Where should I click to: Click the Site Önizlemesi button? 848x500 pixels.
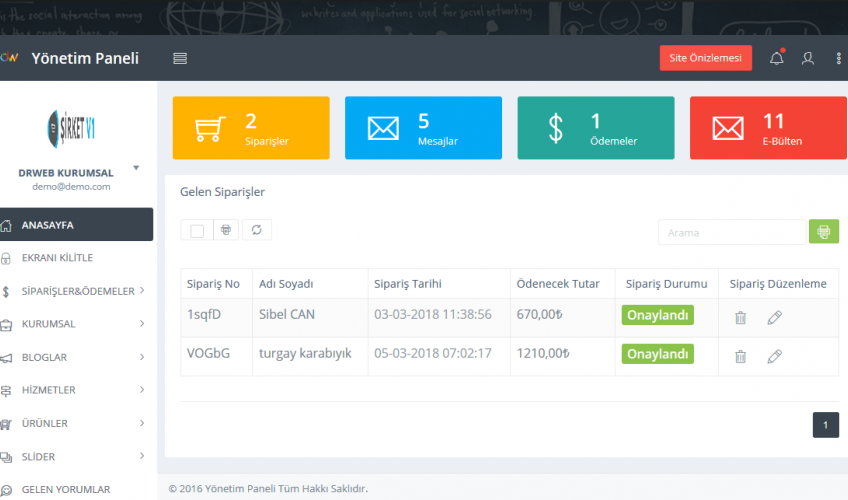pos(705,59)
